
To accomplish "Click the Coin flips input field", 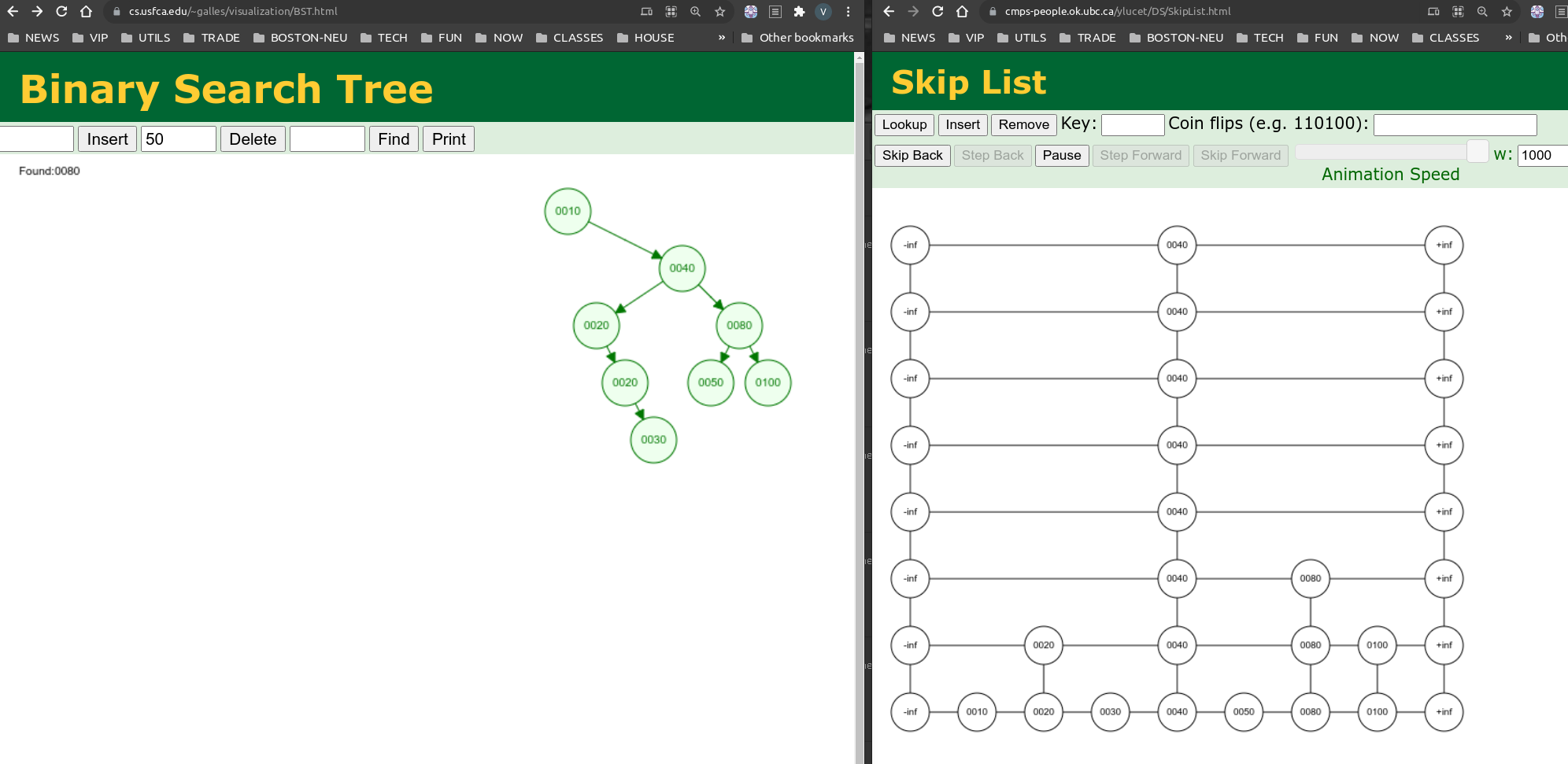I will coord(1455,125).
